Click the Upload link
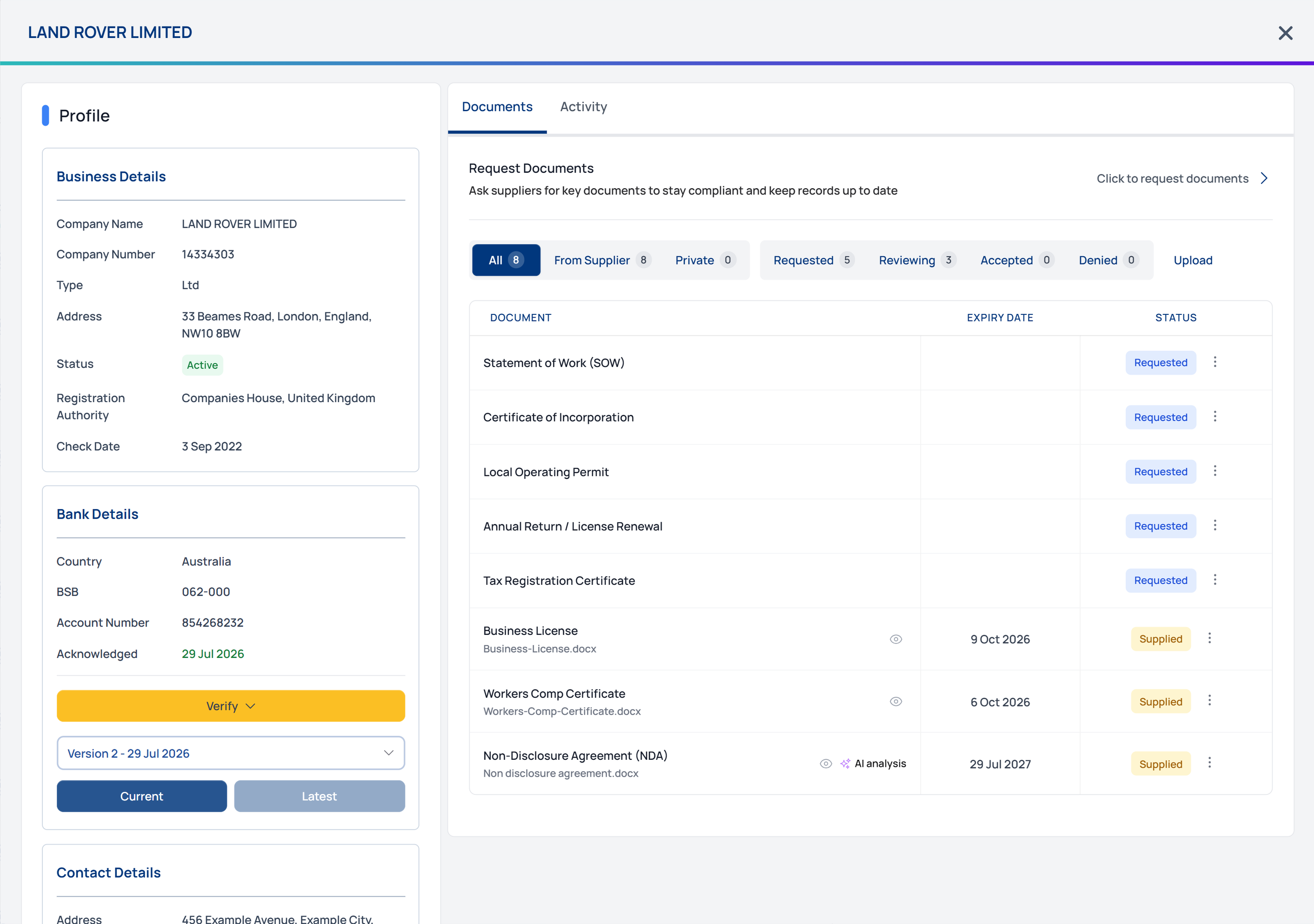This screenshot has height=924, width=1314. (1192, 260)
